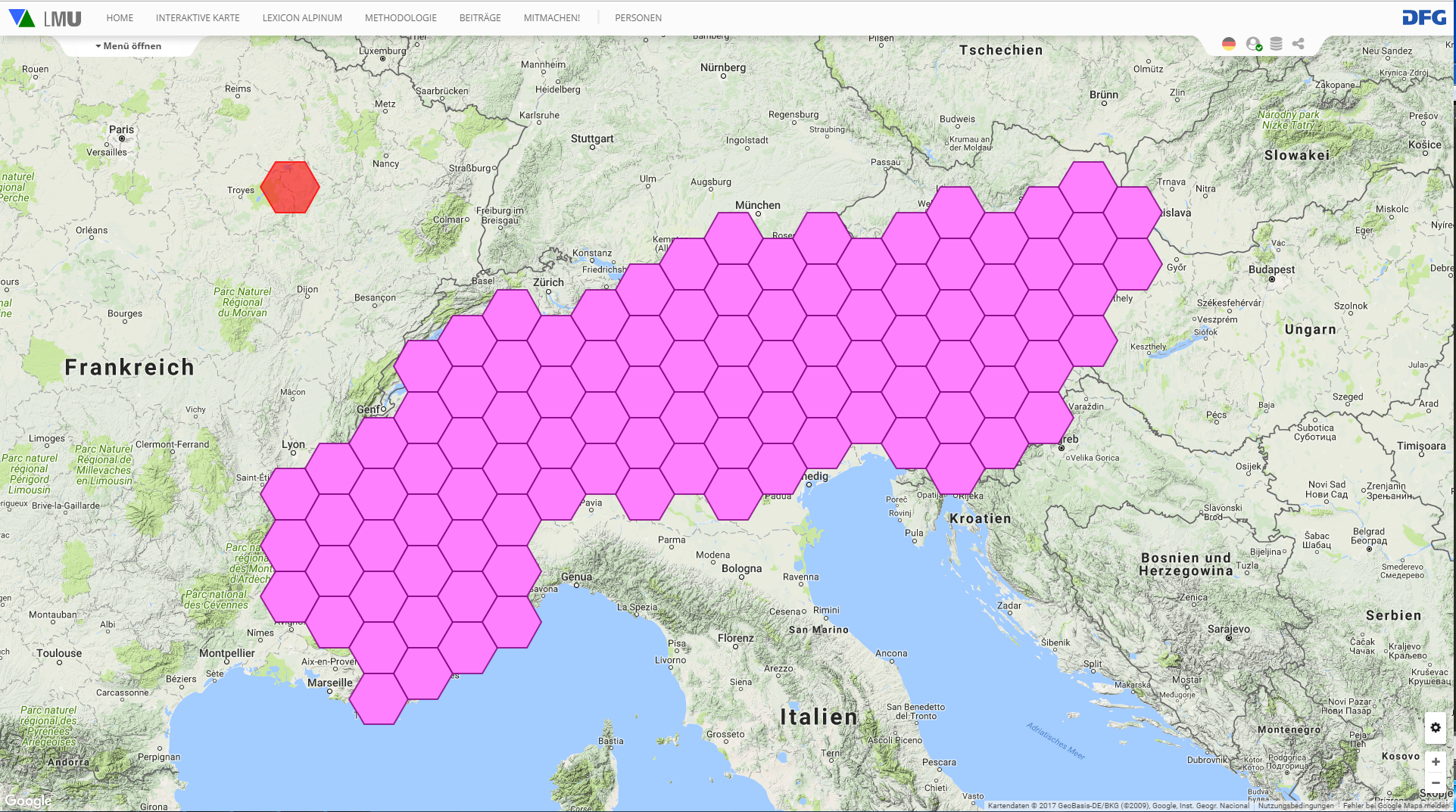Screen dimensions: 1456x812
Task: Open the INTERAKTIVE KARTE menu
Action: pos(198,18)
